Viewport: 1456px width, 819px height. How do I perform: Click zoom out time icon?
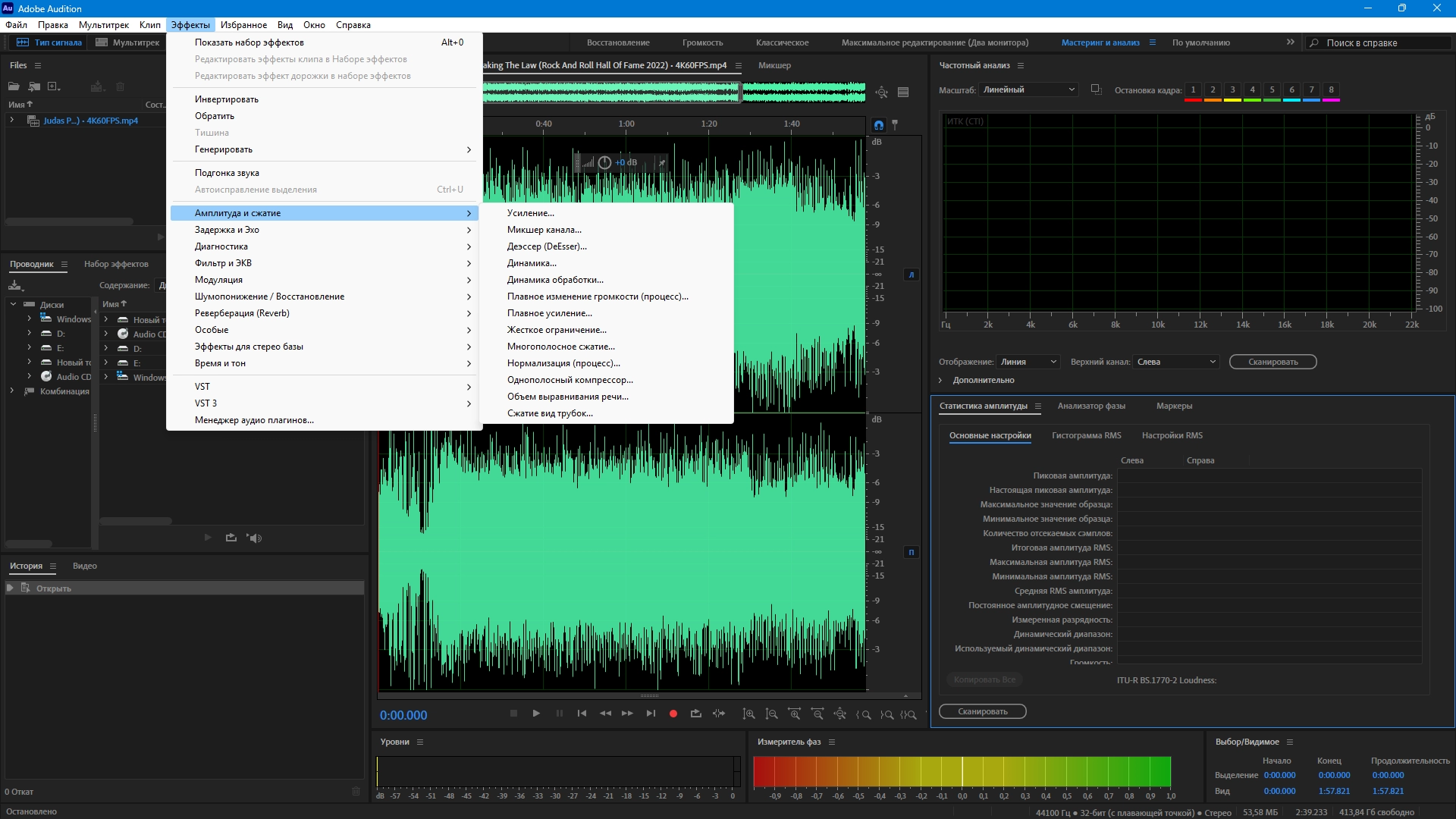(x=817, y=714)
